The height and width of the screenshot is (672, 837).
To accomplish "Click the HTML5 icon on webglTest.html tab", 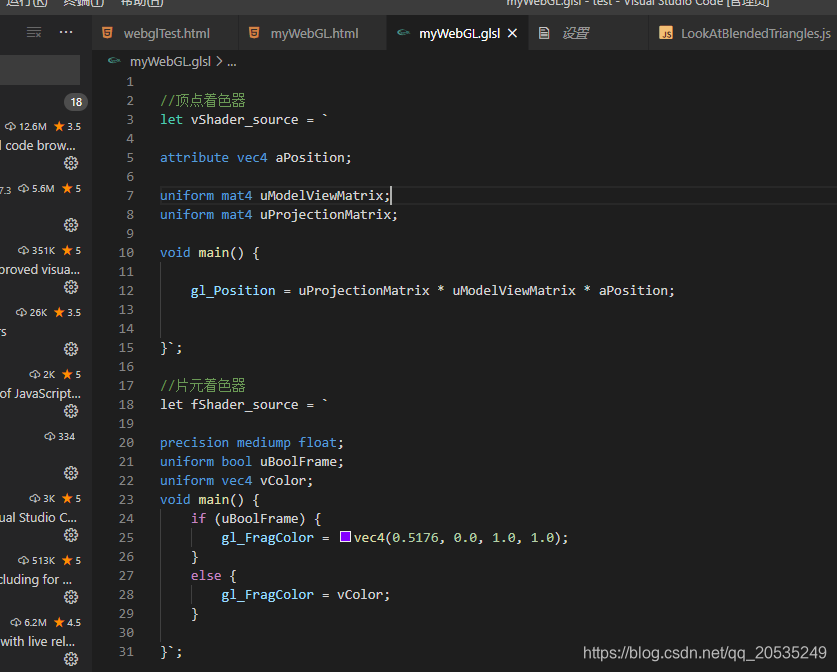I will [106, 32].
